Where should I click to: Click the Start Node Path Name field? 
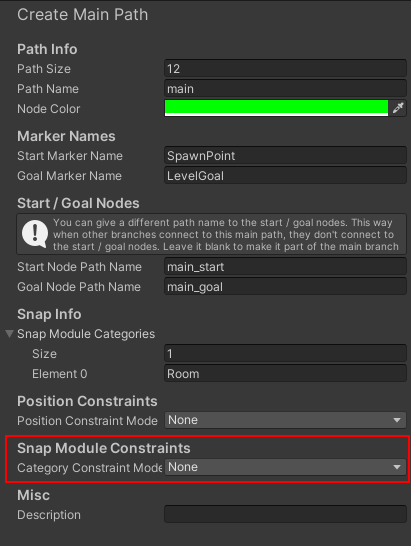pyautogui.click(x=285, y=267)
